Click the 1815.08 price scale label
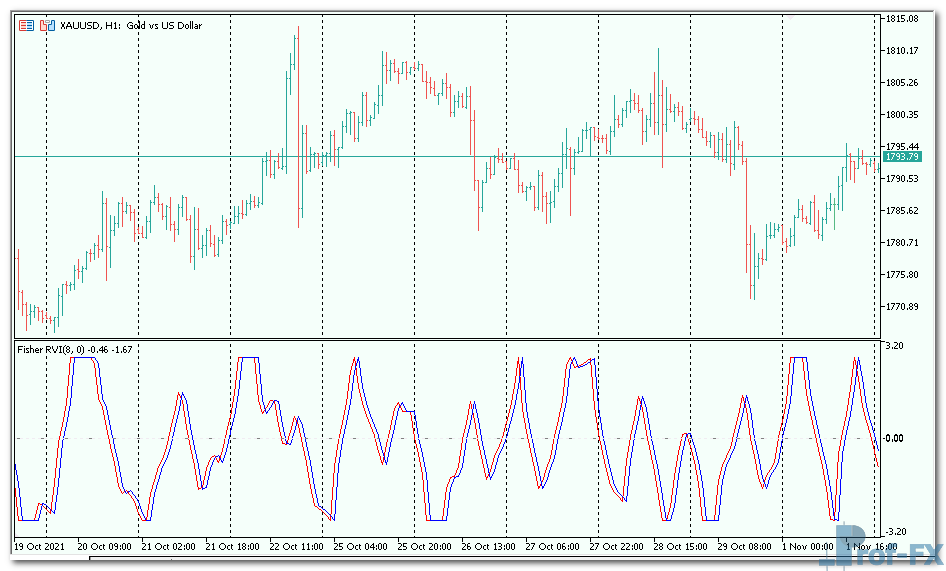Viewport: 946px width, 571px height. click(x=902, y=18)
